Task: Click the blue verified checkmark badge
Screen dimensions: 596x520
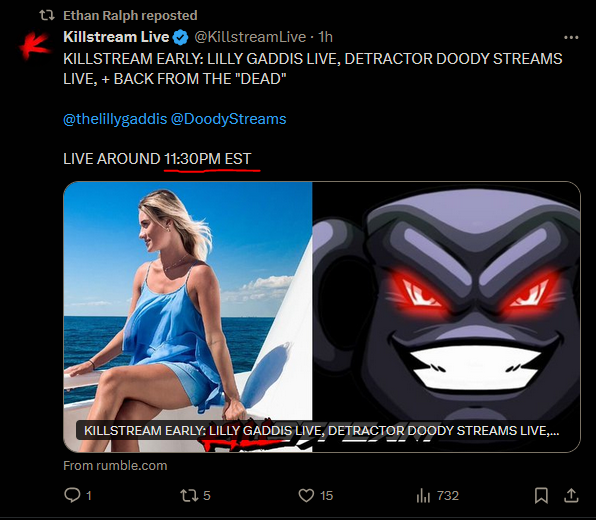Action: (181, 37)
